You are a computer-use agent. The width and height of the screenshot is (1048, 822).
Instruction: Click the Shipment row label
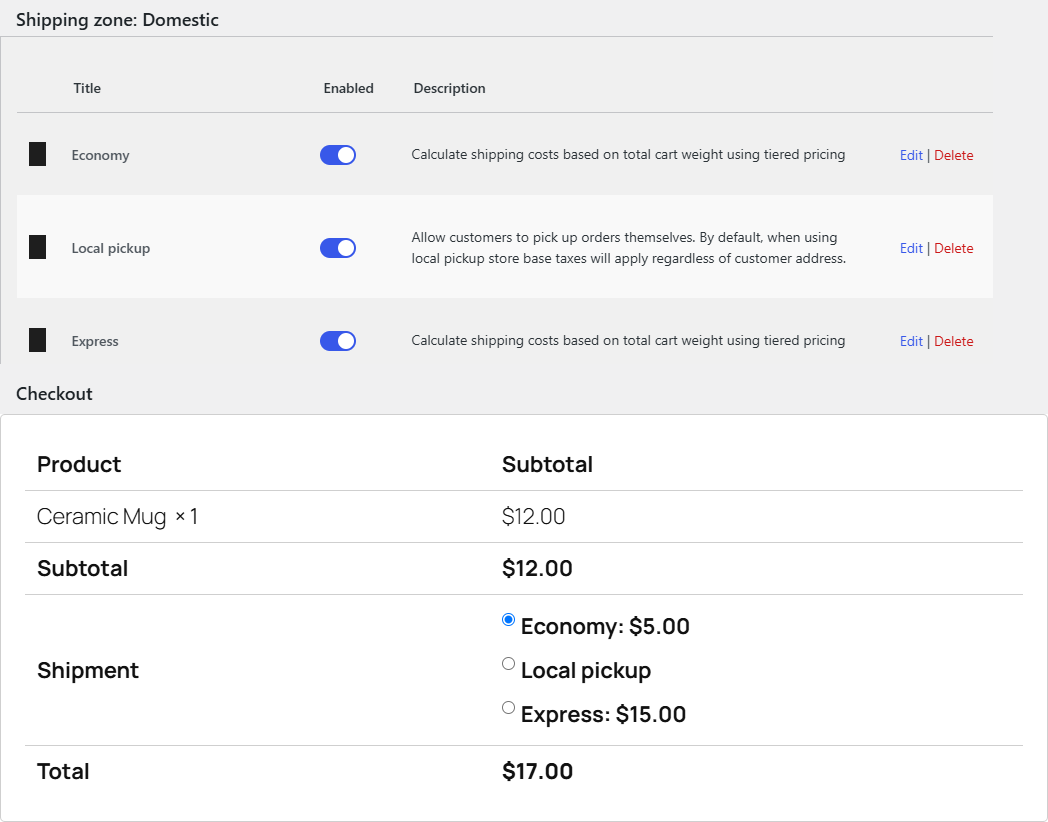[88, 670]
